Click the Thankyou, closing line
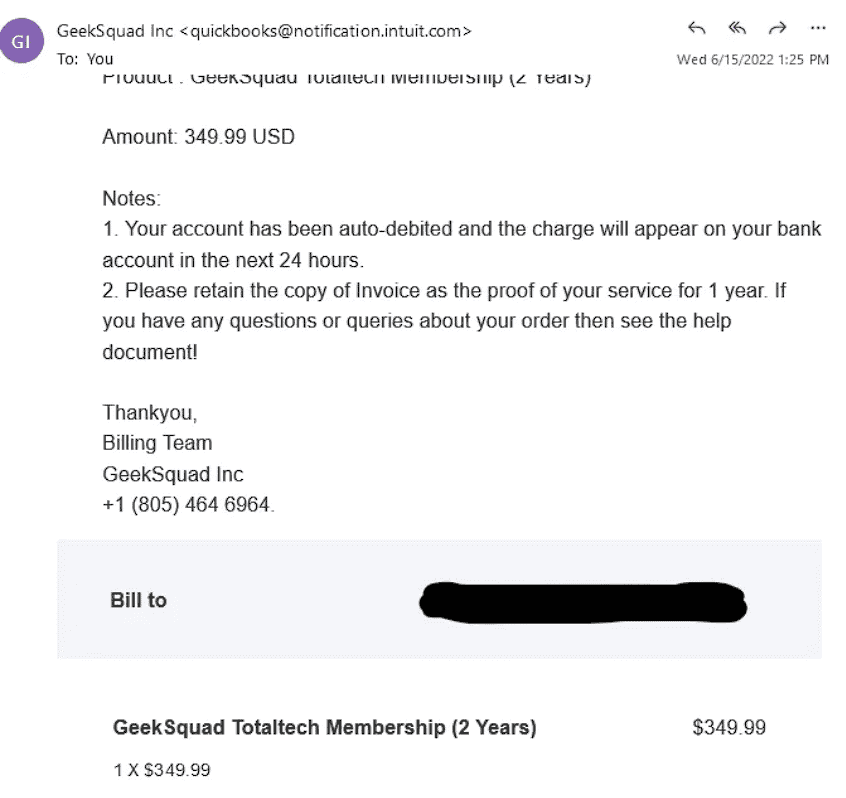 pyautogui.click(x=150, y=413)
